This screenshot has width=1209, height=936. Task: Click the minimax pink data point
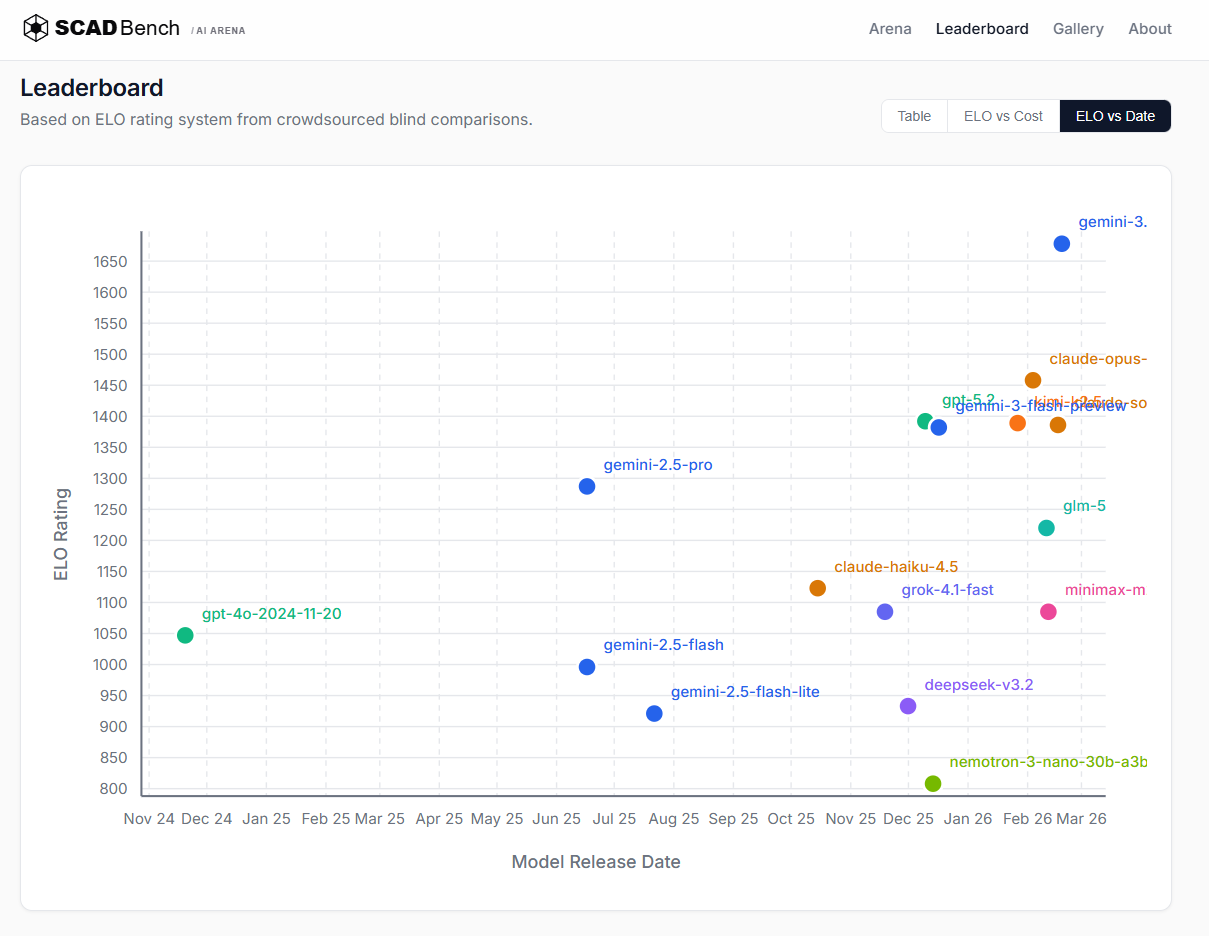pyautogui.click(x=1048, y=612)
